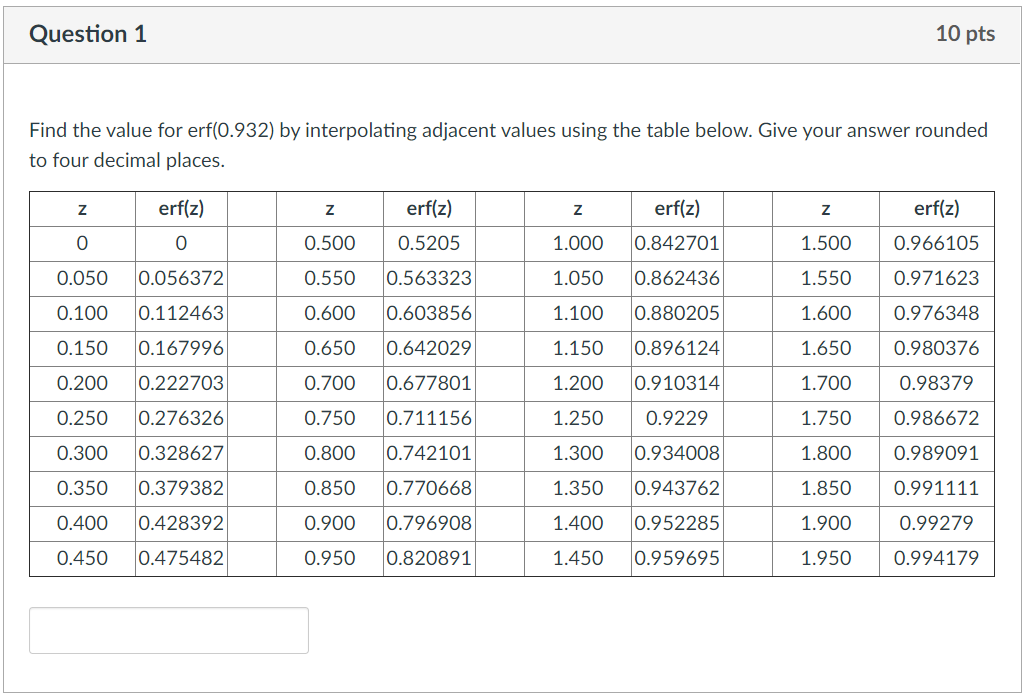Viewport: 1026px width, 696px height.
Task: Click the cell with the value 0
Action: (x=83, y=243)
